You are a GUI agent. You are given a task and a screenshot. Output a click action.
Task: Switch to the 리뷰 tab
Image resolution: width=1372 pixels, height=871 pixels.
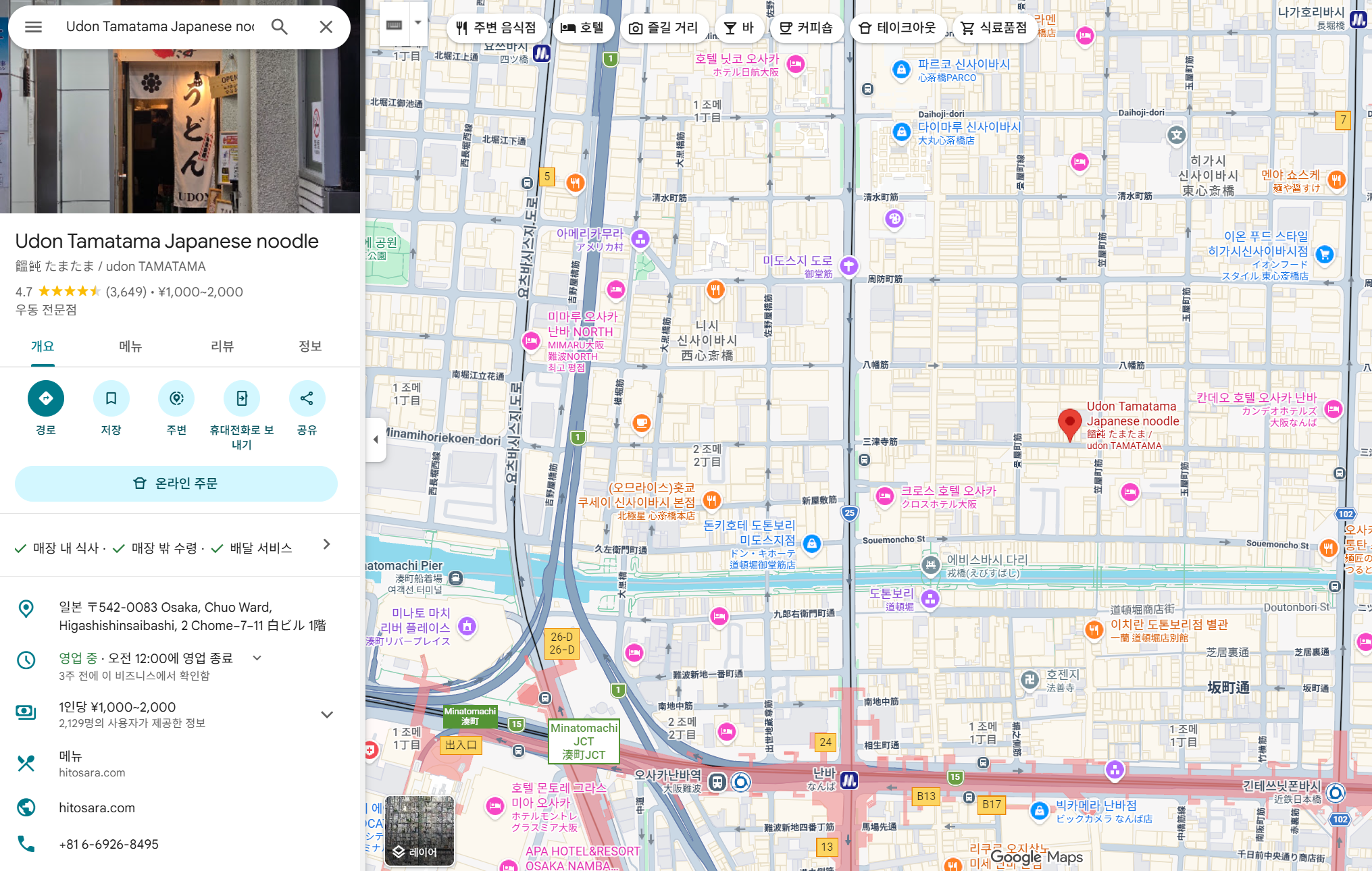point(222,346)
